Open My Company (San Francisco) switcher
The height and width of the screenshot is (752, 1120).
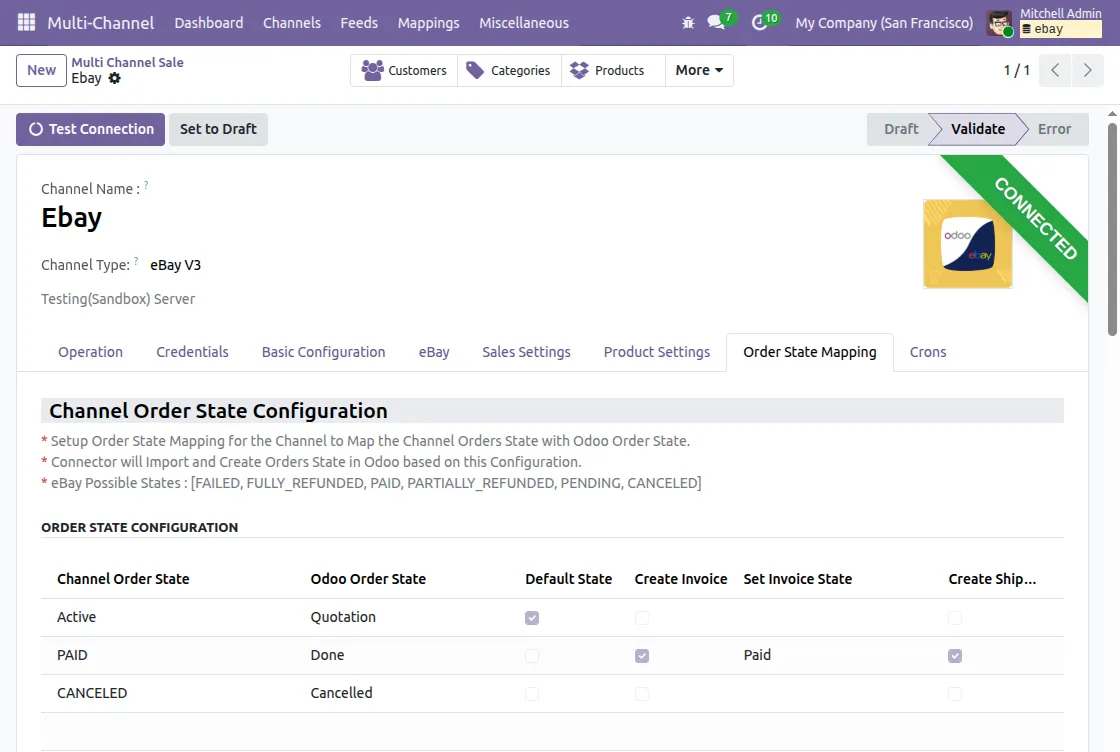(884, 23)
